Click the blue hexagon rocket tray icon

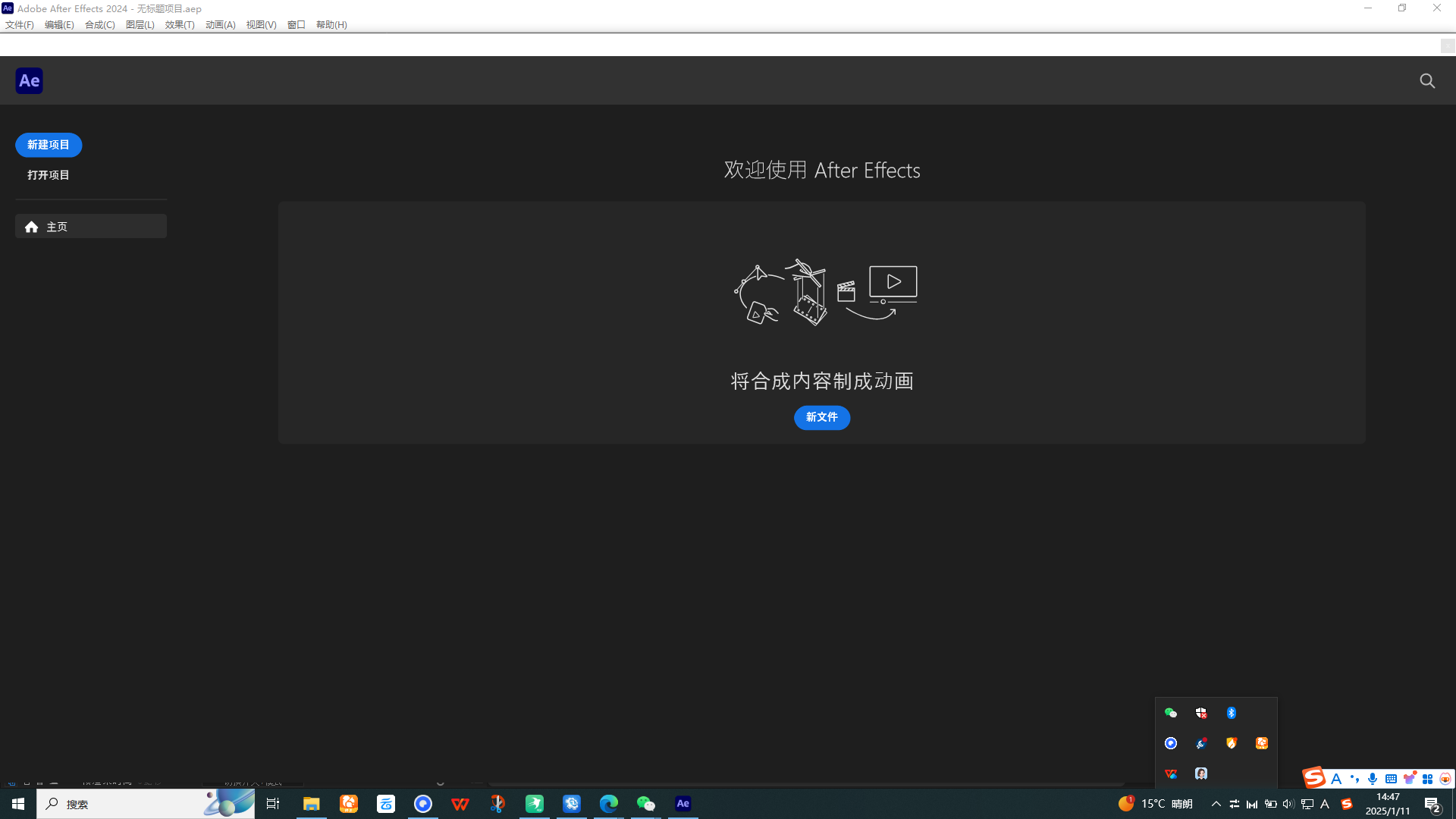pyautogui.click(x=1201, y=743)
